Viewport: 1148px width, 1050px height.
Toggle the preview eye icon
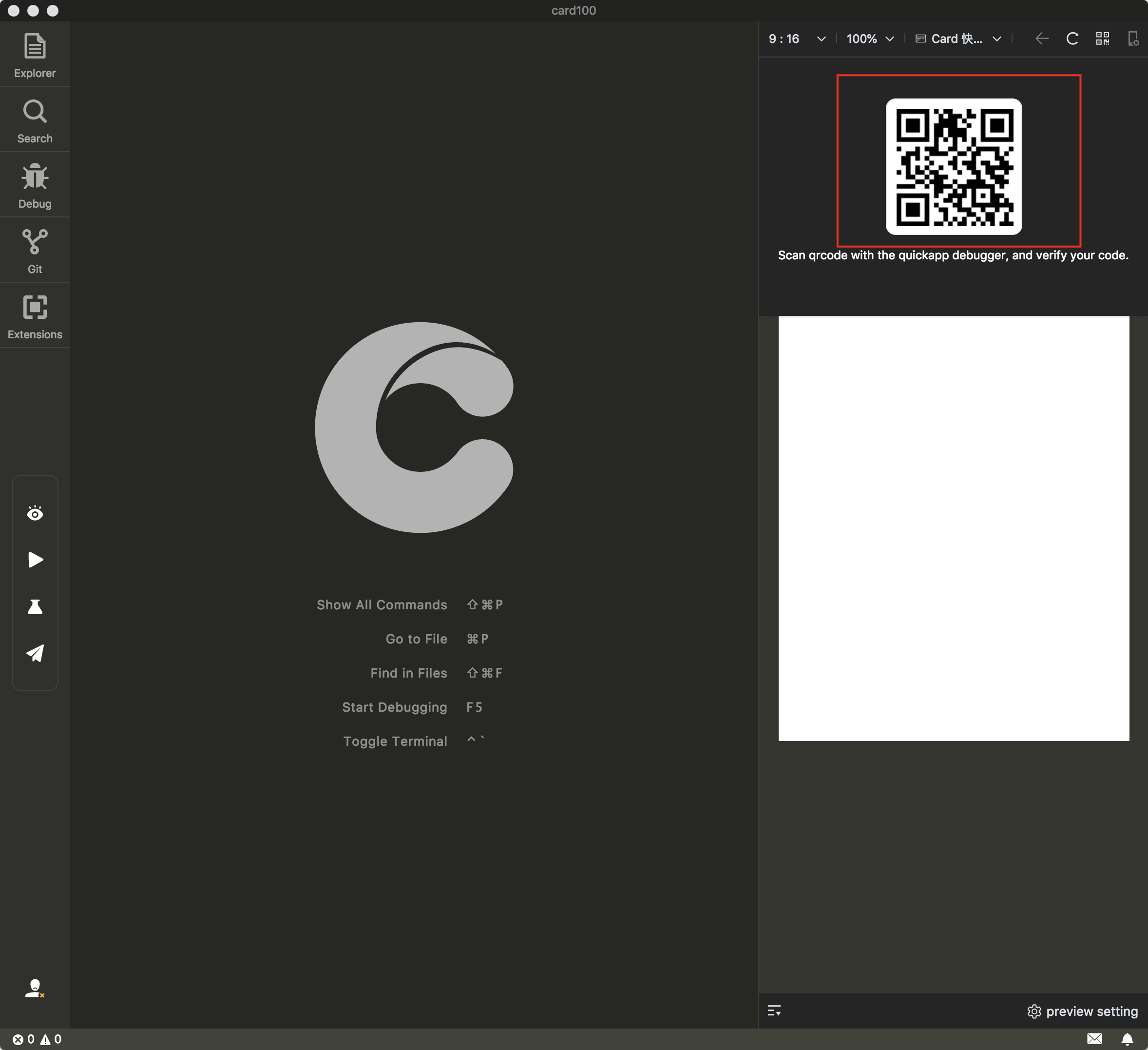[x=35, y=514]
